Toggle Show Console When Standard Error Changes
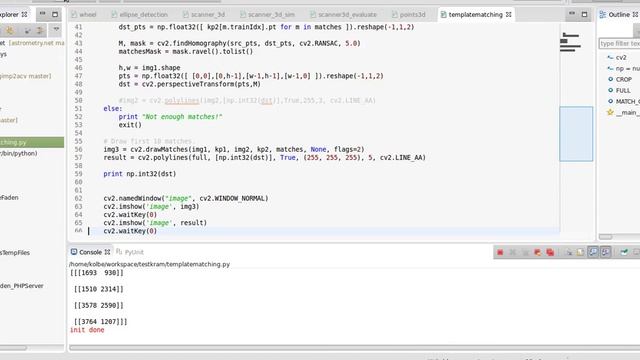640x360 pixels. click(x=606, y=253)
